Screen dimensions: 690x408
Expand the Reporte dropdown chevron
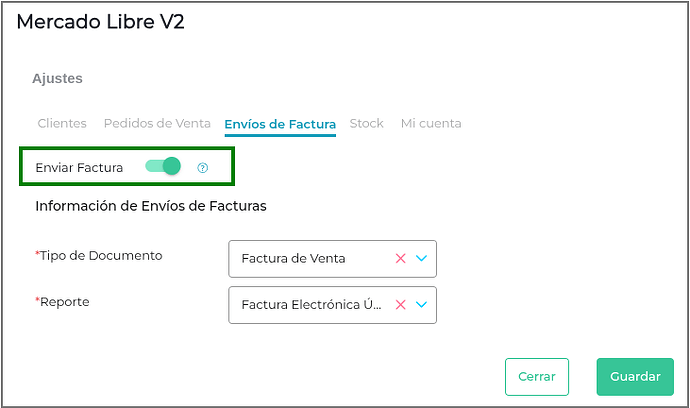(x=421, y=305)
